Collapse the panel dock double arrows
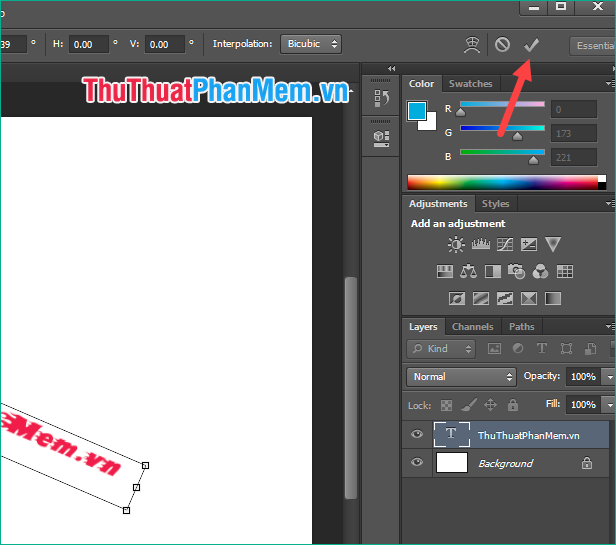Image resolution: width=616 pixels, height=545 pixels. 391,68
